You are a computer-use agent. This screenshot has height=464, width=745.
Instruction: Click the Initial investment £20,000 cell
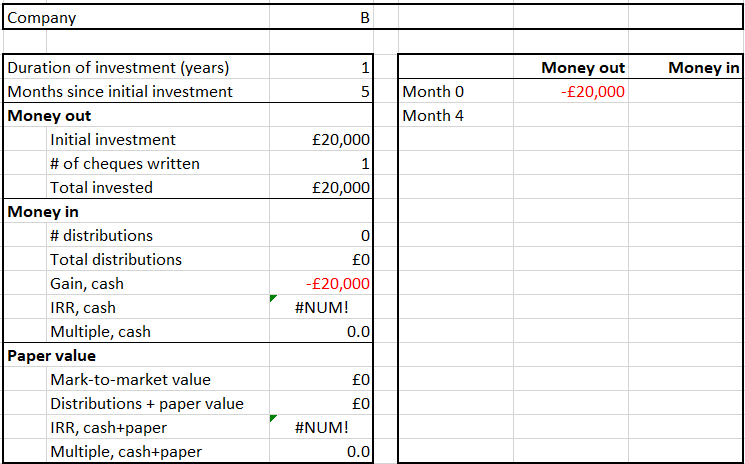pyautogui.click(x=321, y=140)
